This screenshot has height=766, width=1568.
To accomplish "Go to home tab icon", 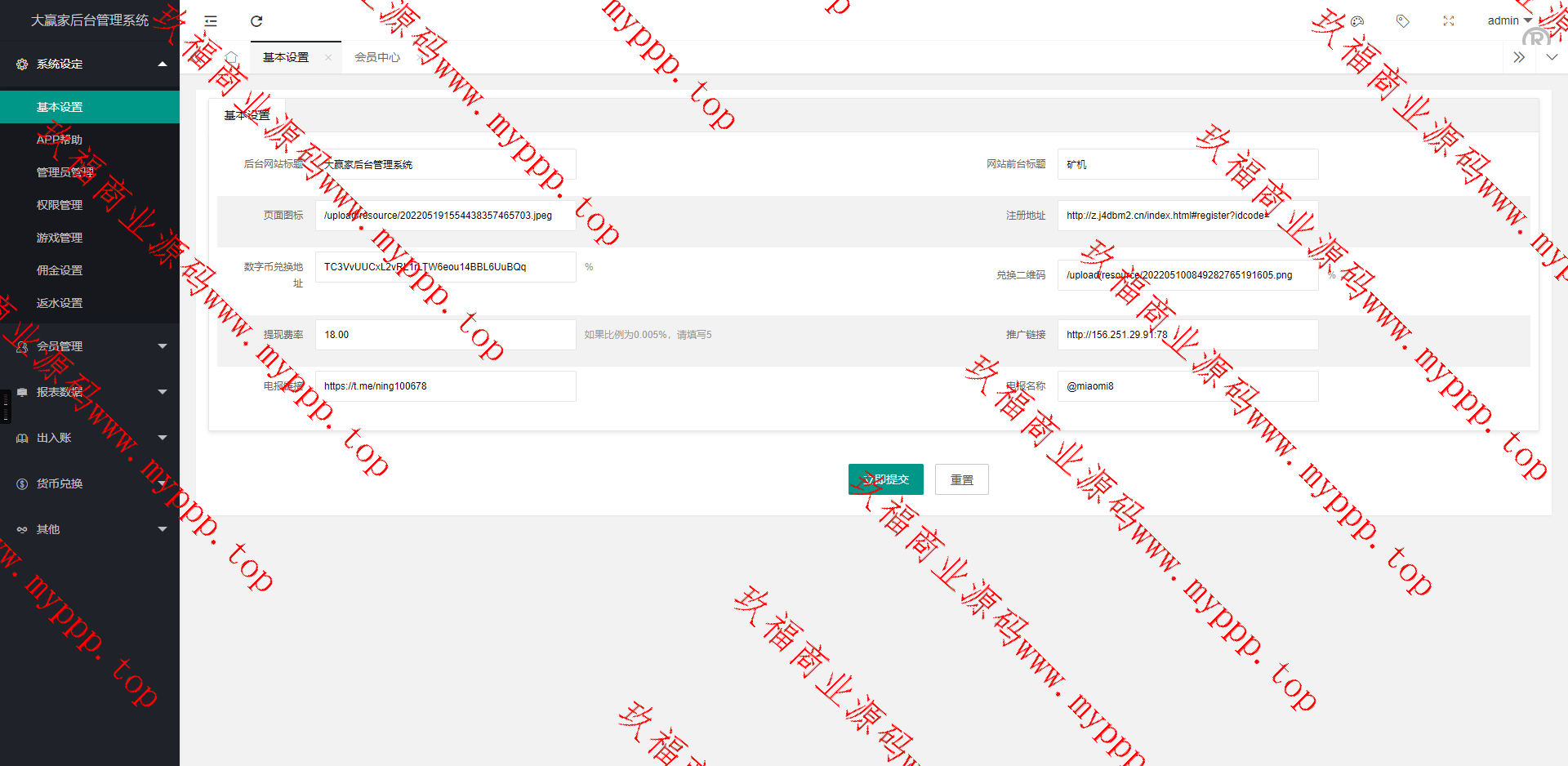I will click(231, 57).
